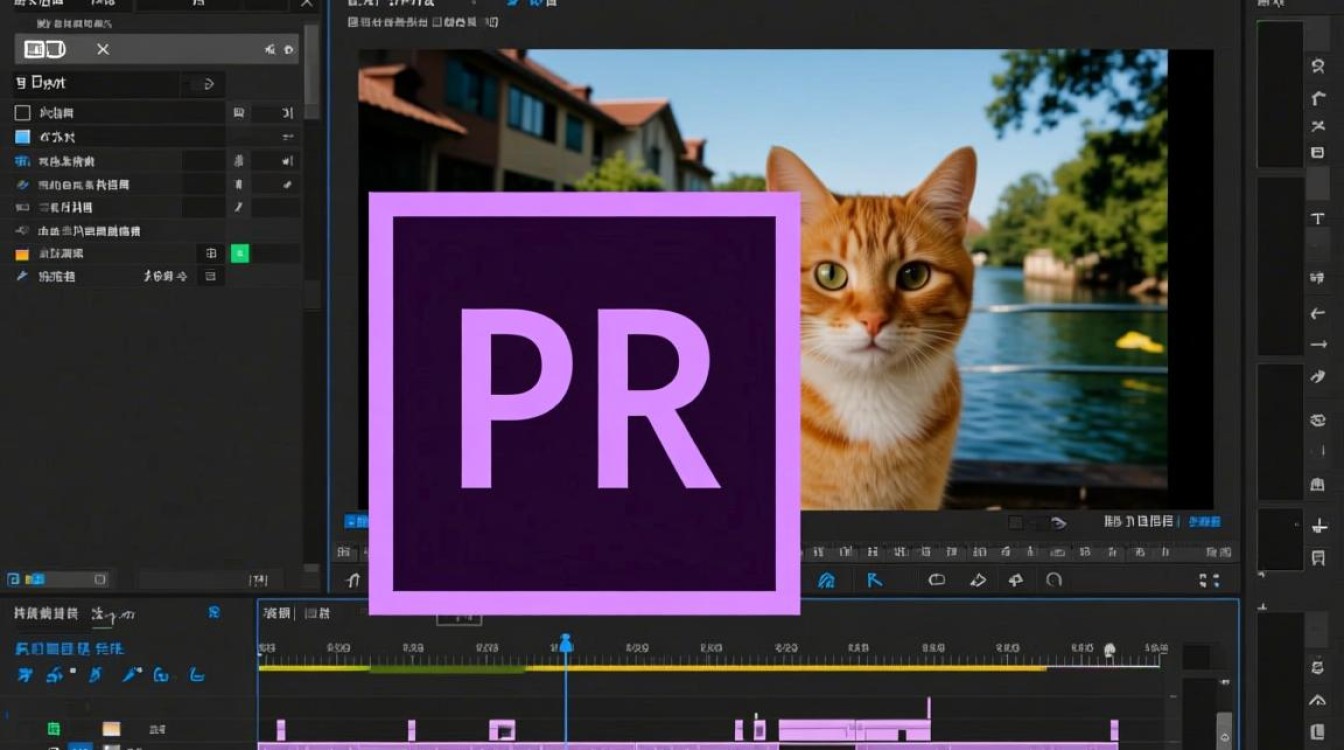Click the X beside the double-rectangle icon
The width and height of the screenshot is (1344, 750).
103,49
